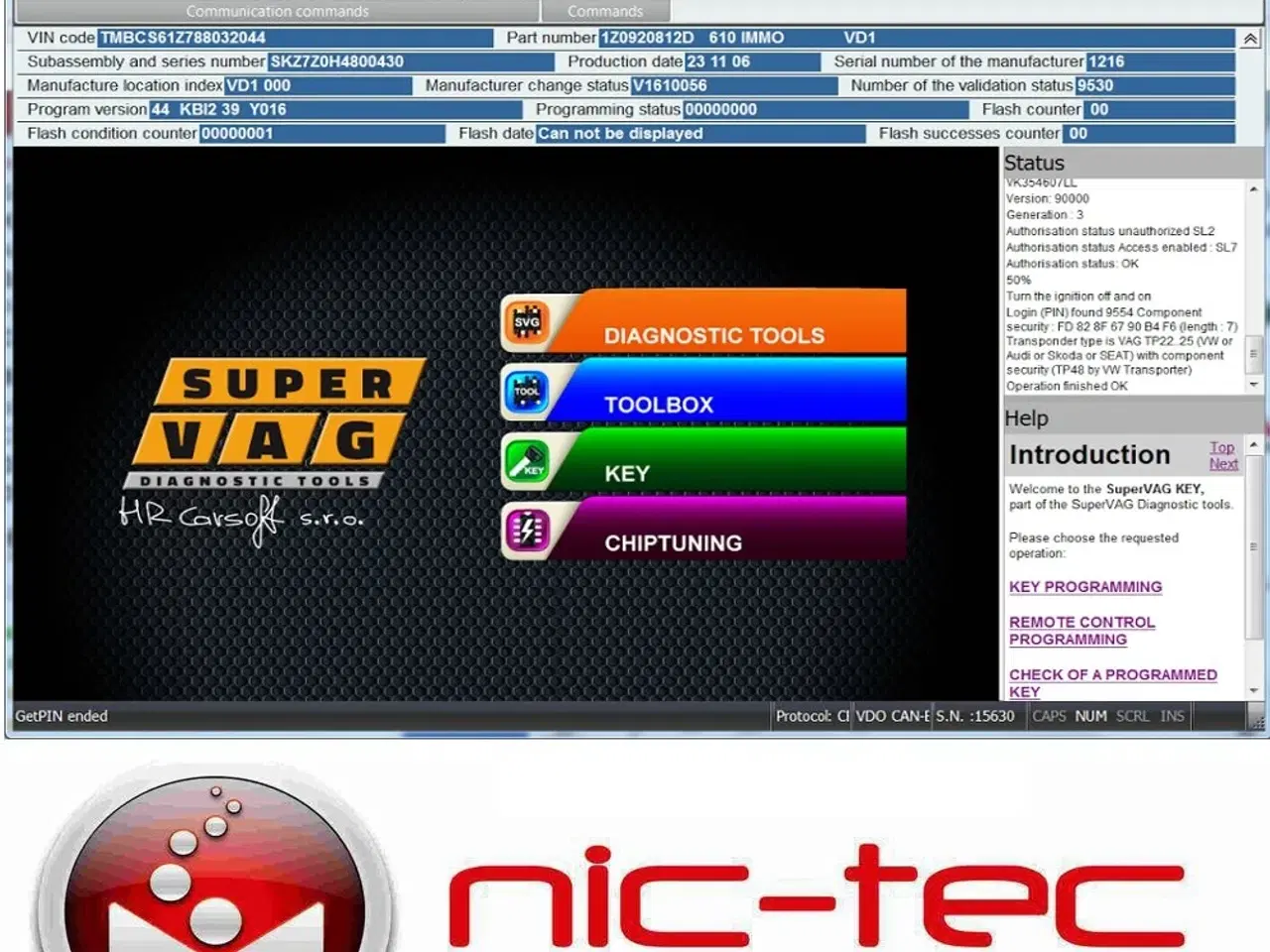This screenshot has width=1270, height=952.
Task: Follow the CHECK OF A PROGRAMMED KEY link
Action: click(1112, 683)
